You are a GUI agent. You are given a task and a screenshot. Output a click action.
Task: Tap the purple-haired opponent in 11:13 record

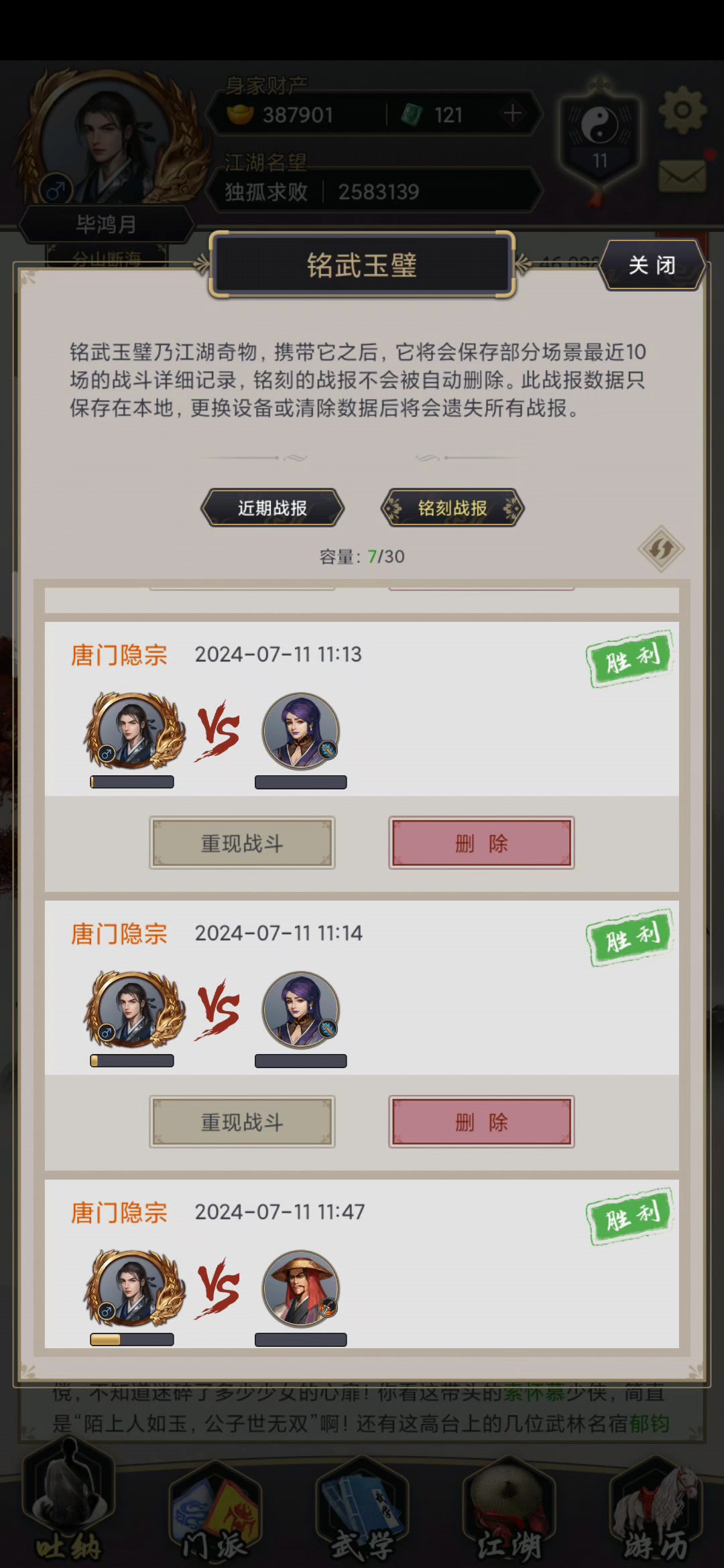pyautogui.click(x=301, y=731)
